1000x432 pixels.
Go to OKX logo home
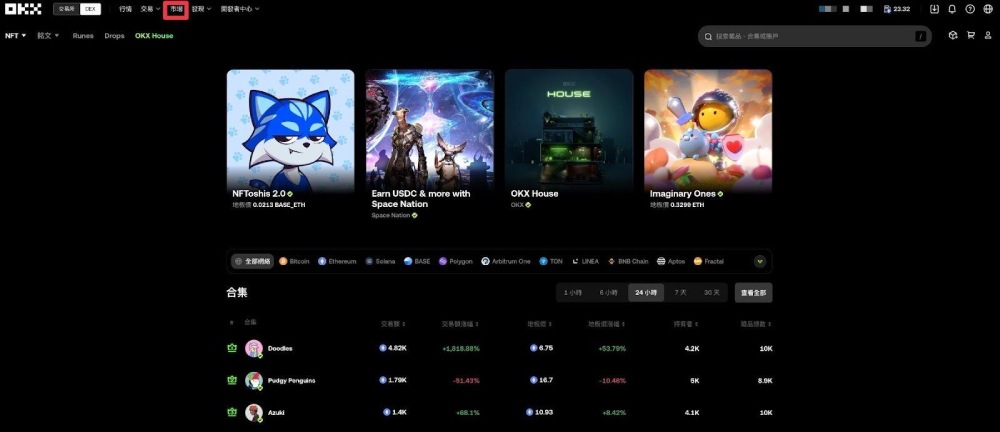(x=24, y=9)
